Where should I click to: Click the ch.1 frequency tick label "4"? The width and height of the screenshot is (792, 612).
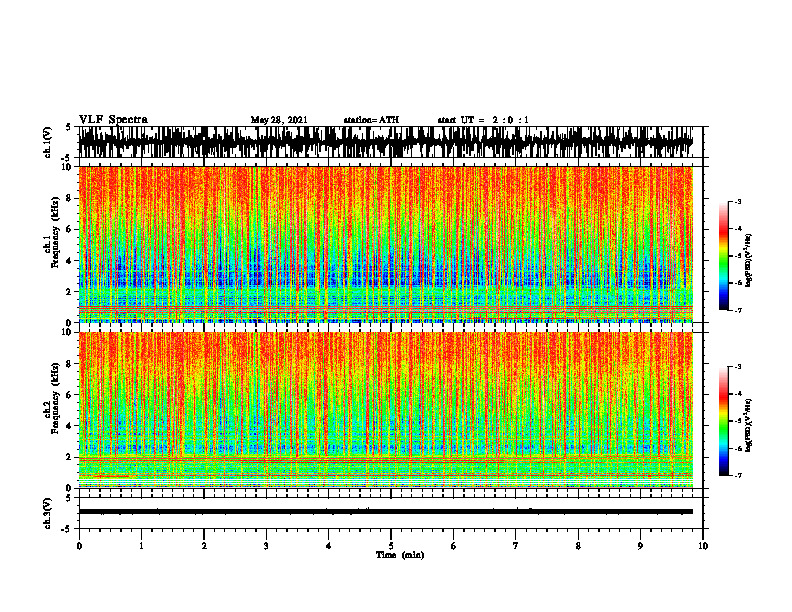click(69, 261)
